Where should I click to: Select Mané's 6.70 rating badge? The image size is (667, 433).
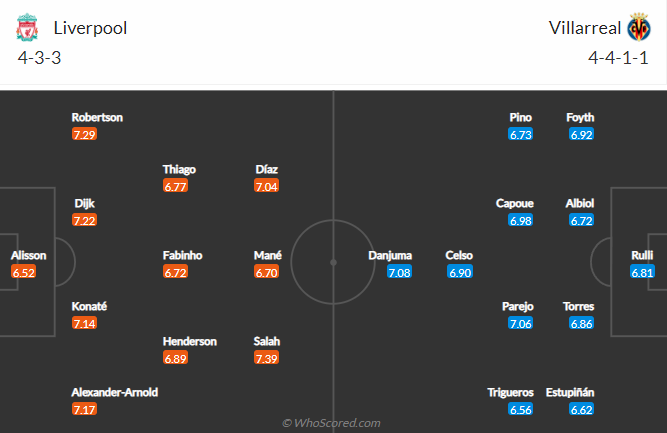267,272
